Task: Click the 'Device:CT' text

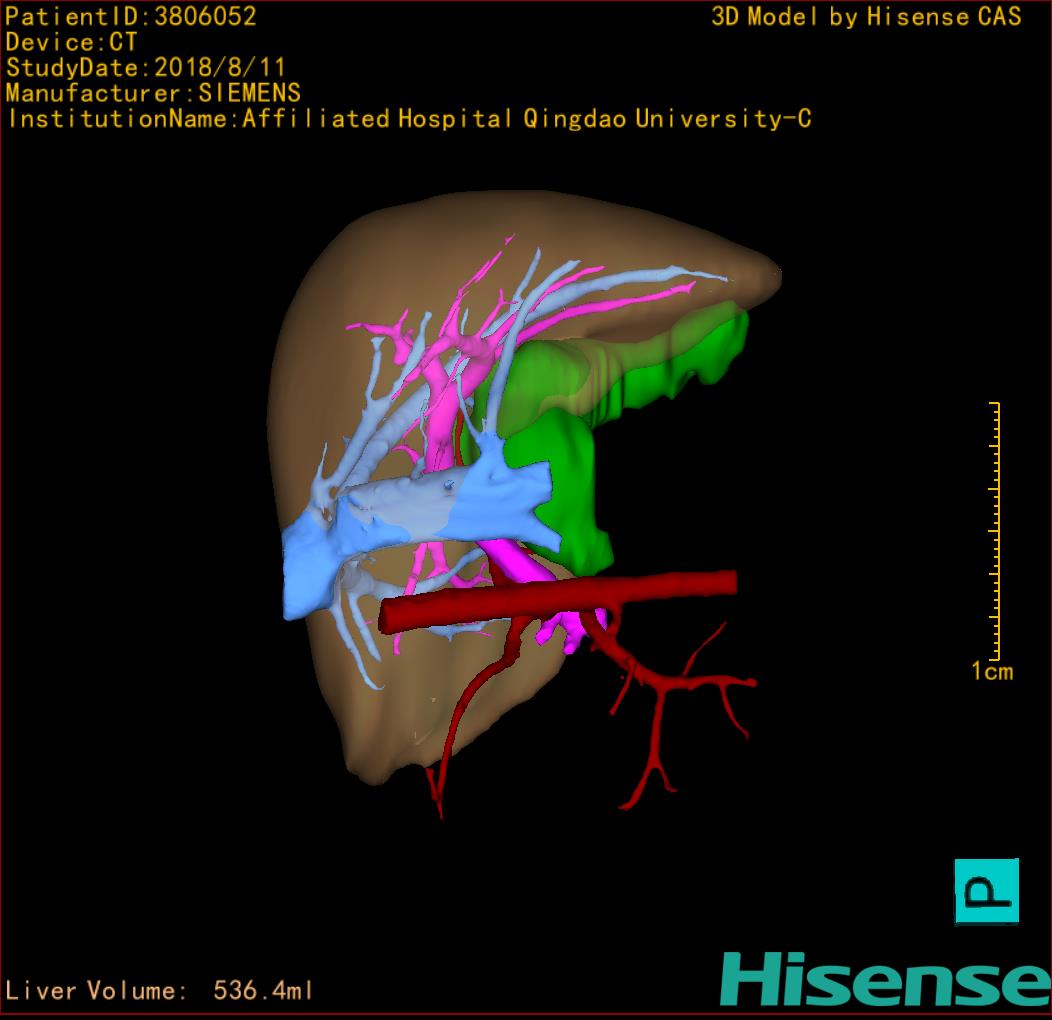Action: click(71, 42)
